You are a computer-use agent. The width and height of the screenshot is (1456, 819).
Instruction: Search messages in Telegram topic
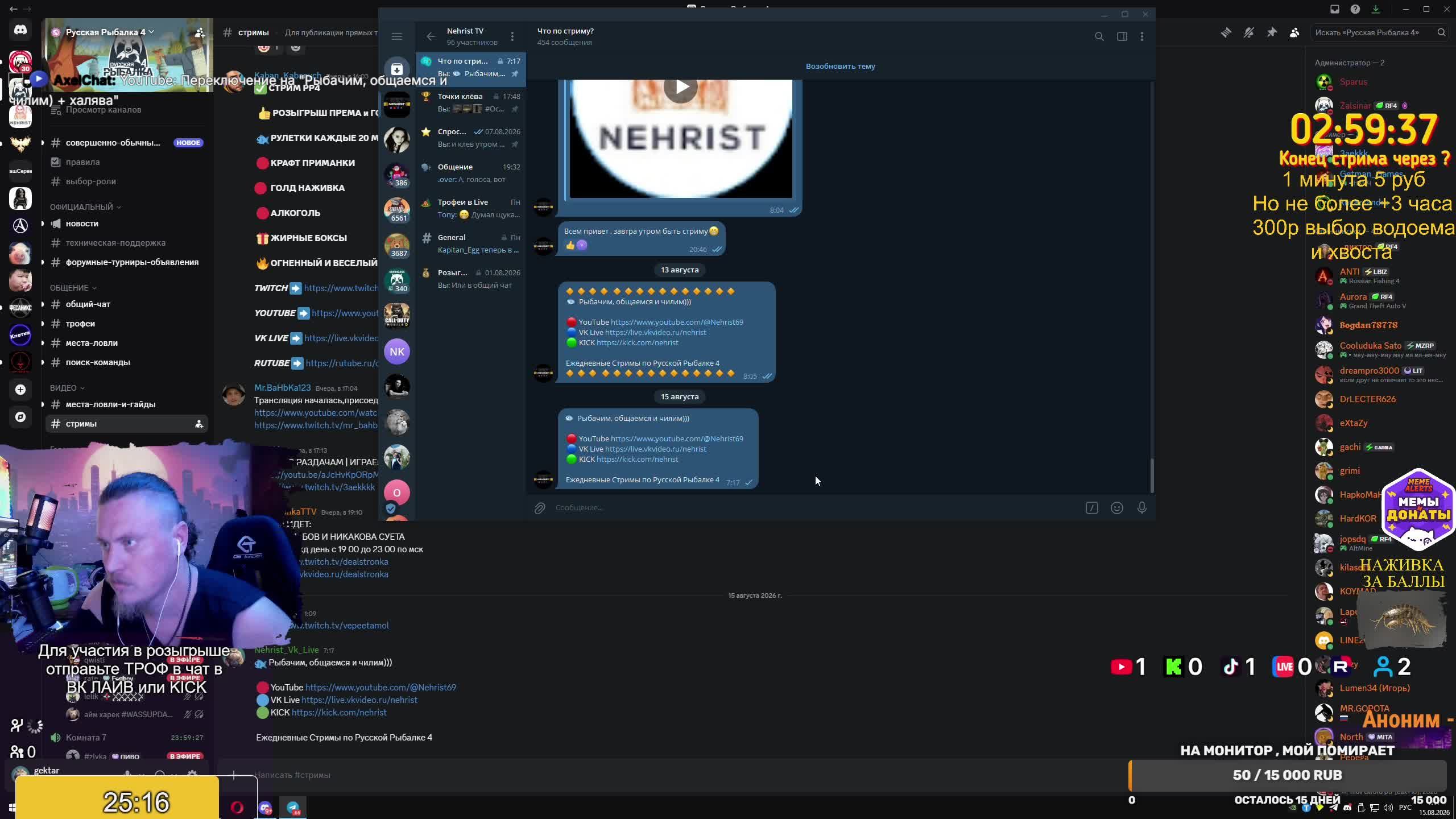(x=1099, y=36)
